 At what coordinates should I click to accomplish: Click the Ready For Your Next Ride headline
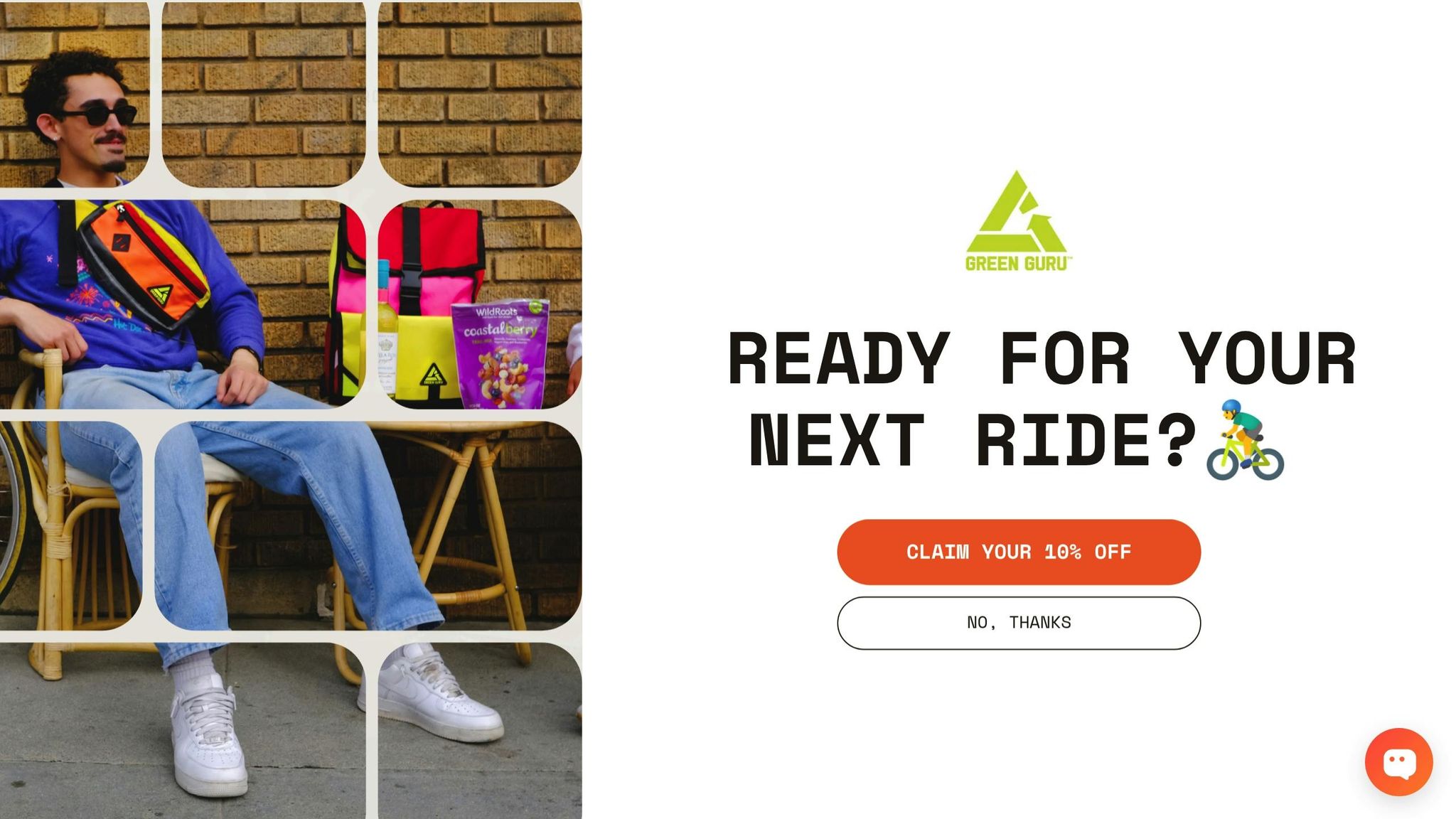[x=1042, y=400]
